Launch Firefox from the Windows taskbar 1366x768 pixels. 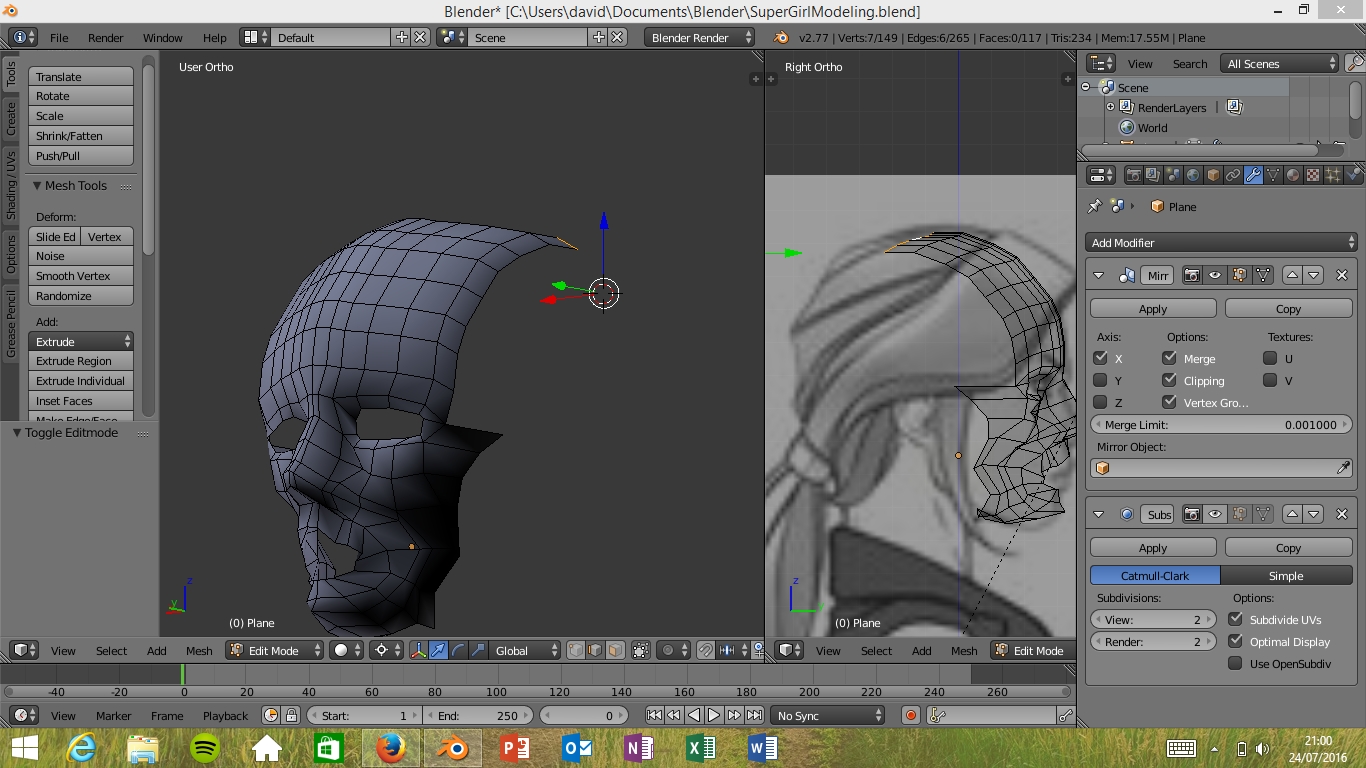click(390, 748)
